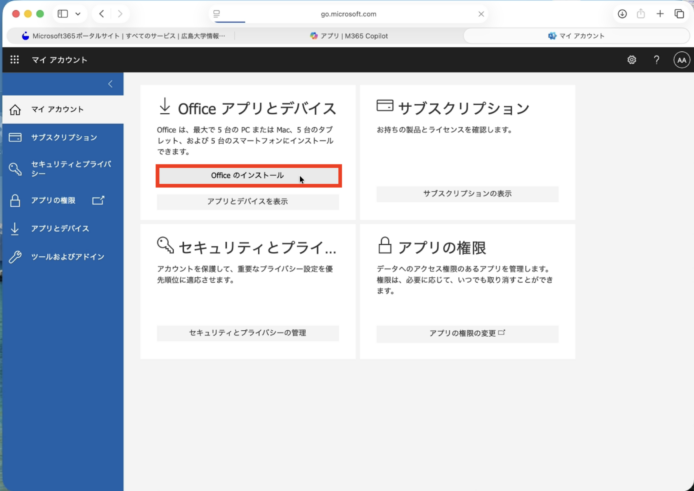694x491 pixels.
Task: Open セキュリティとプライバシー in sidebar
Action: point(63,169)
